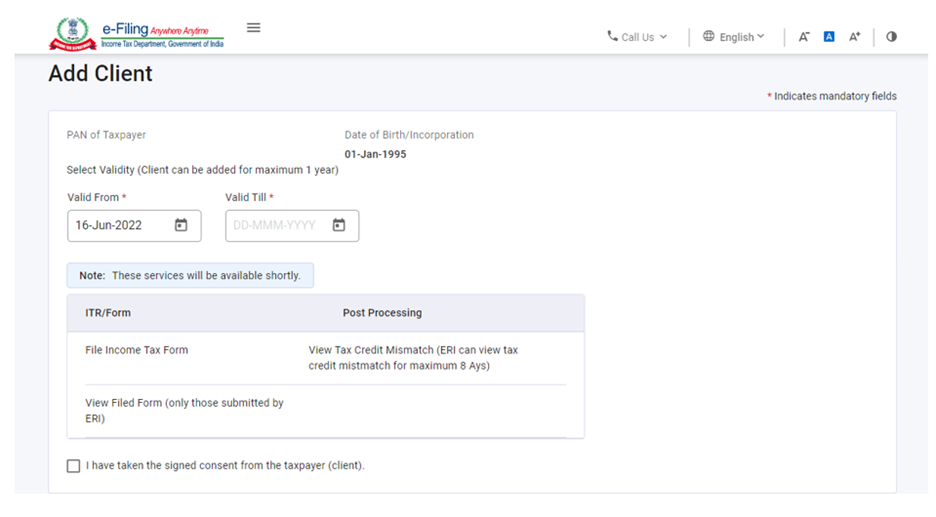This screenshot has width=936, height=517.
Task: Click the phone icon beside Call Us
Action: [612, 36]
